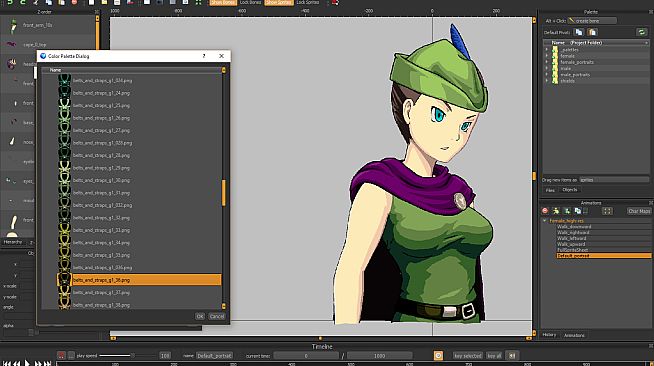Screen dimensions: 654x366
Task: Toggle the Lock Bones button
Action: (250, 2)
